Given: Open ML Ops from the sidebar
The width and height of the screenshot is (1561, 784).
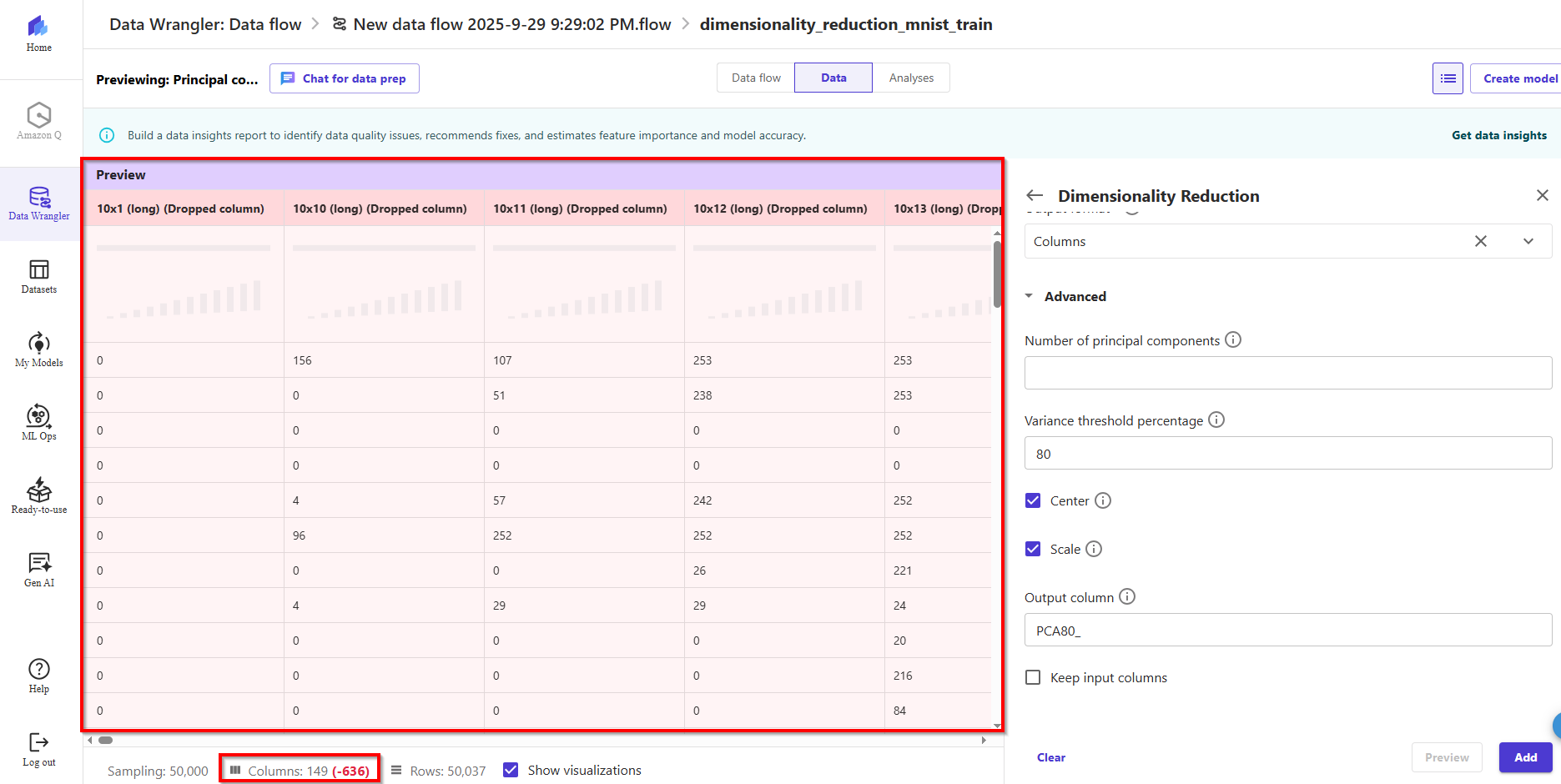Looking at the screenshot, I should 39,422.
